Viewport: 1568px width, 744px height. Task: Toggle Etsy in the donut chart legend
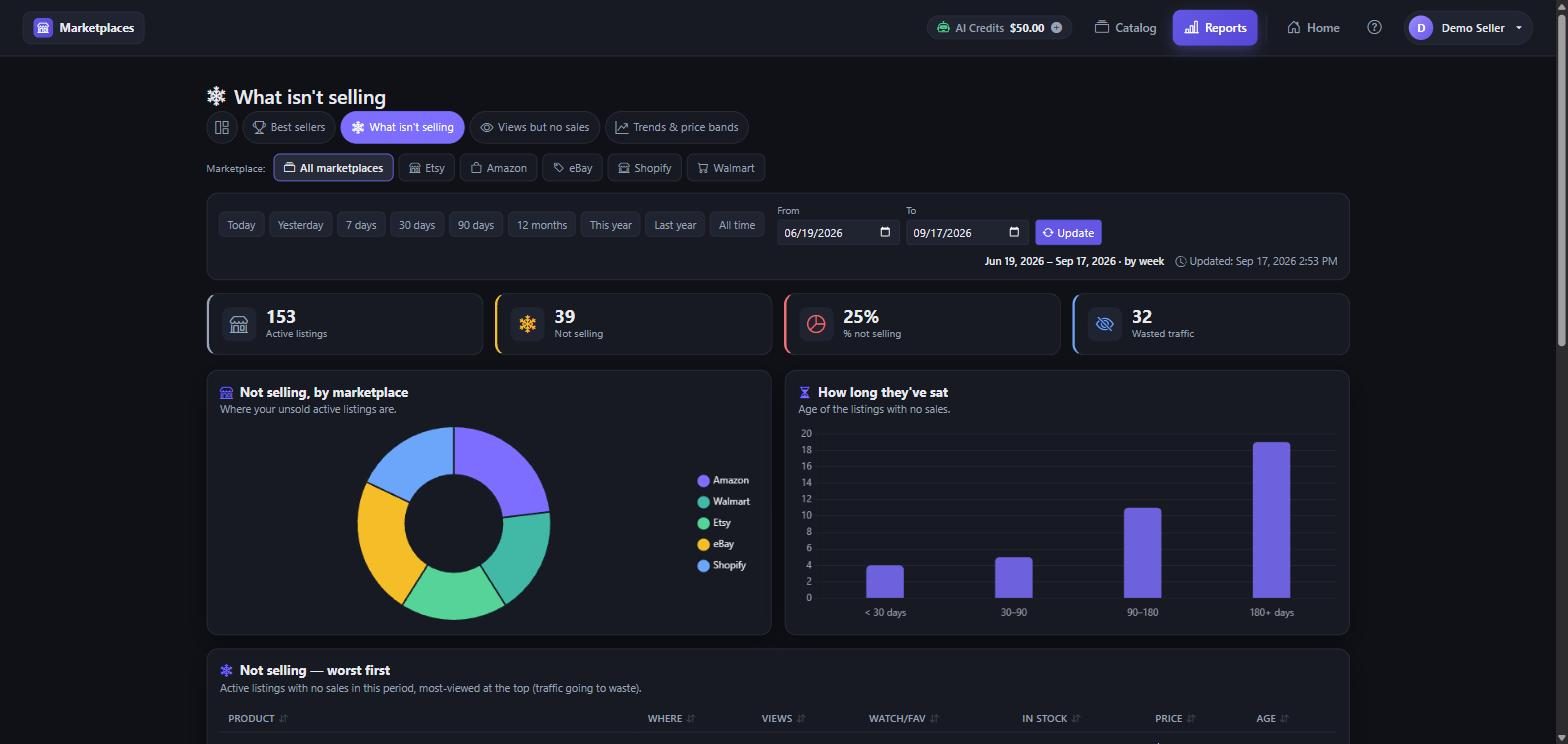[x=714, y=523]
